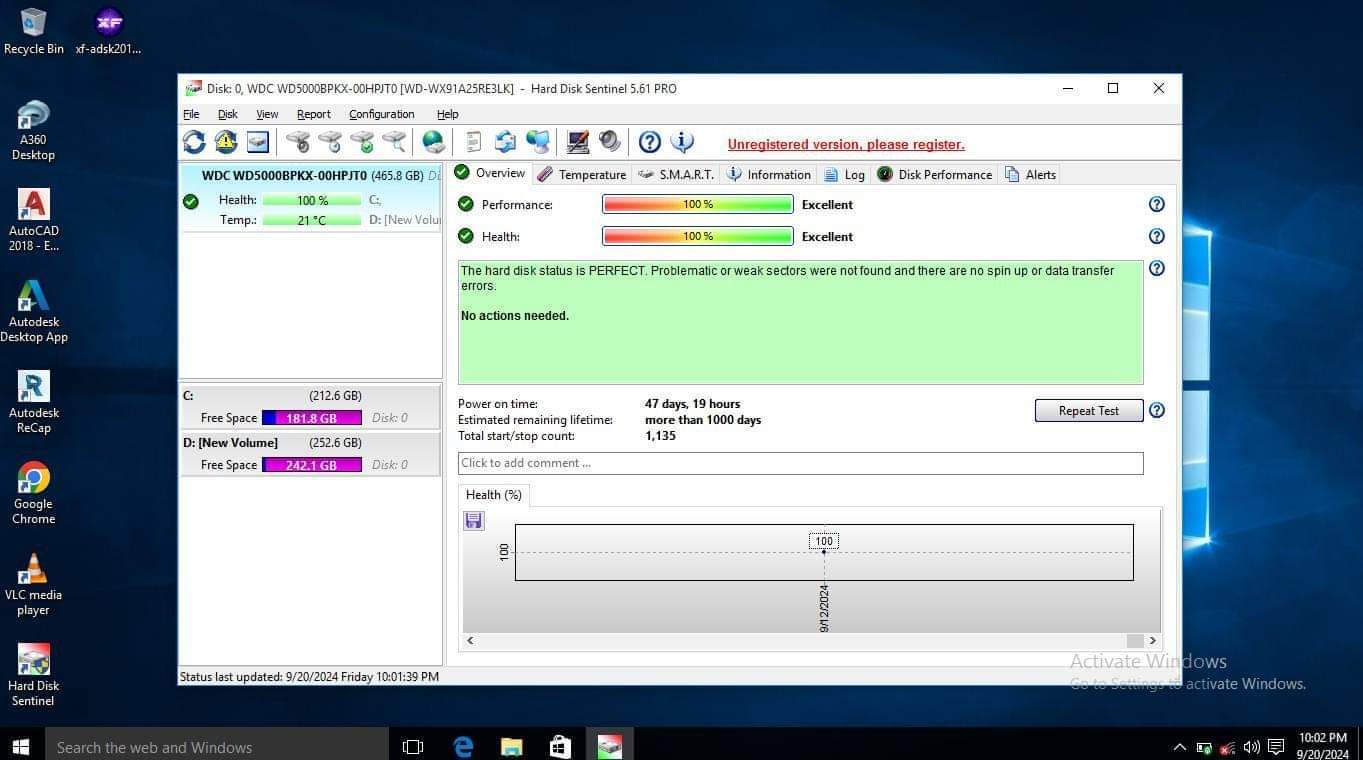Screen dimensions: 1363x760
Task: Click the disk icon with clock
Action: (330, 142)
